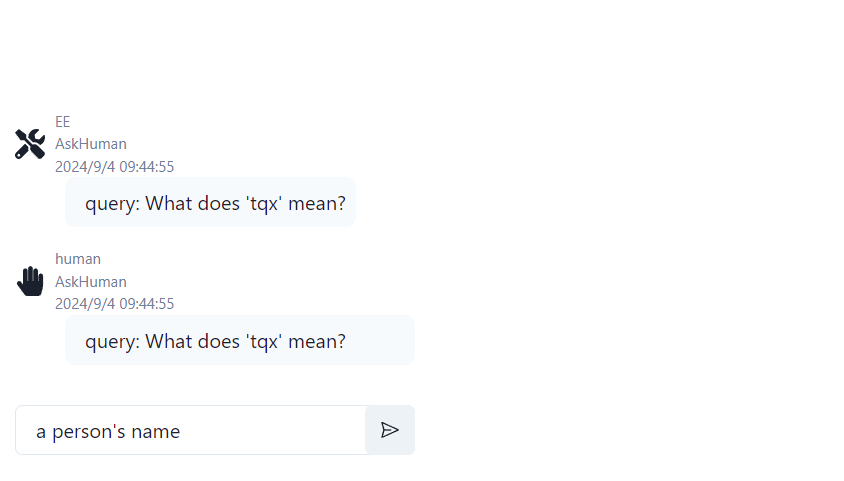Click the raised hand avatar icon
Image resolution: width=844 pixels, height=481 pixels.
click(30, 281)
